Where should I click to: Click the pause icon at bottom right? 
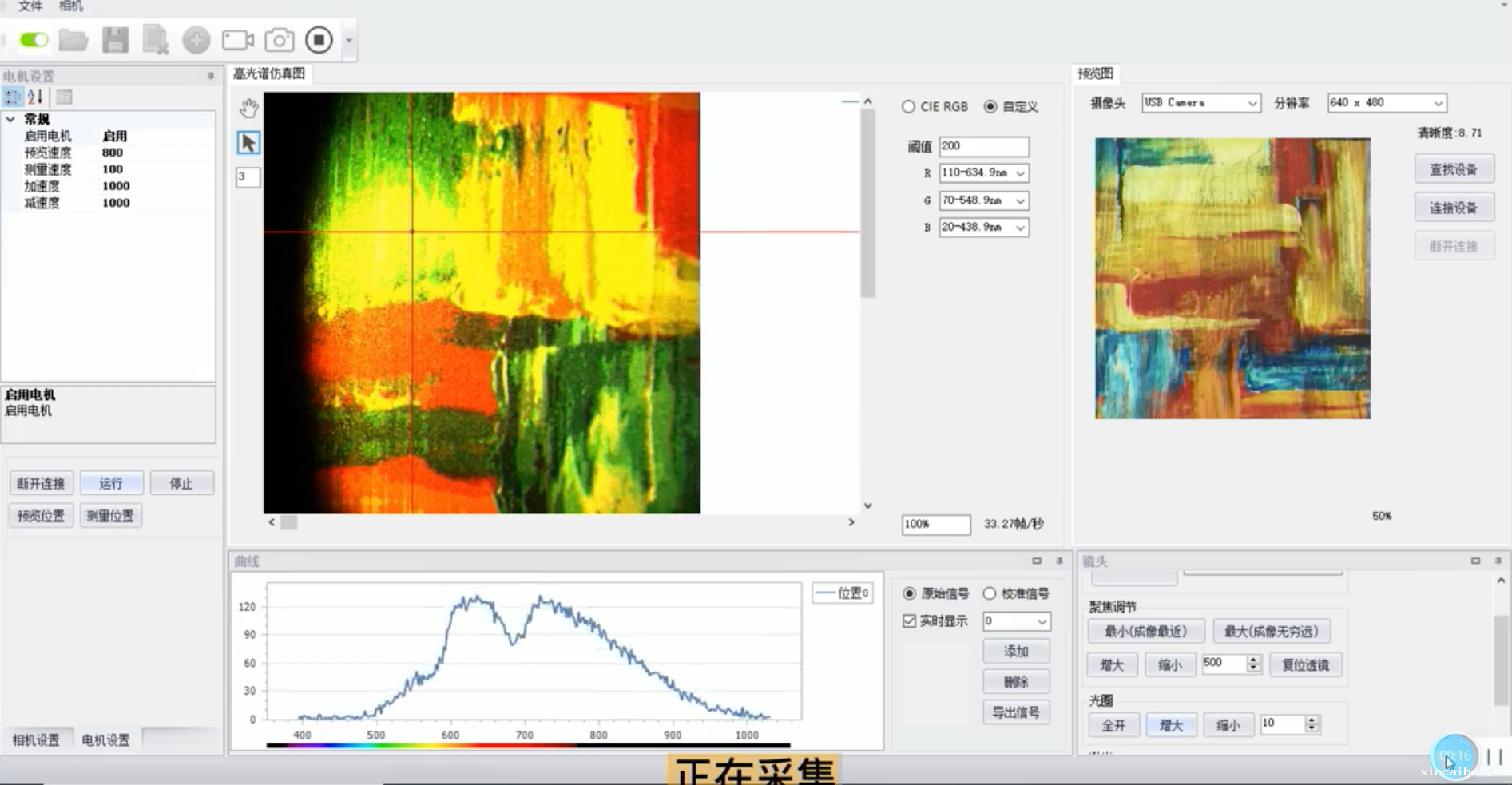tap(1494, 756)
